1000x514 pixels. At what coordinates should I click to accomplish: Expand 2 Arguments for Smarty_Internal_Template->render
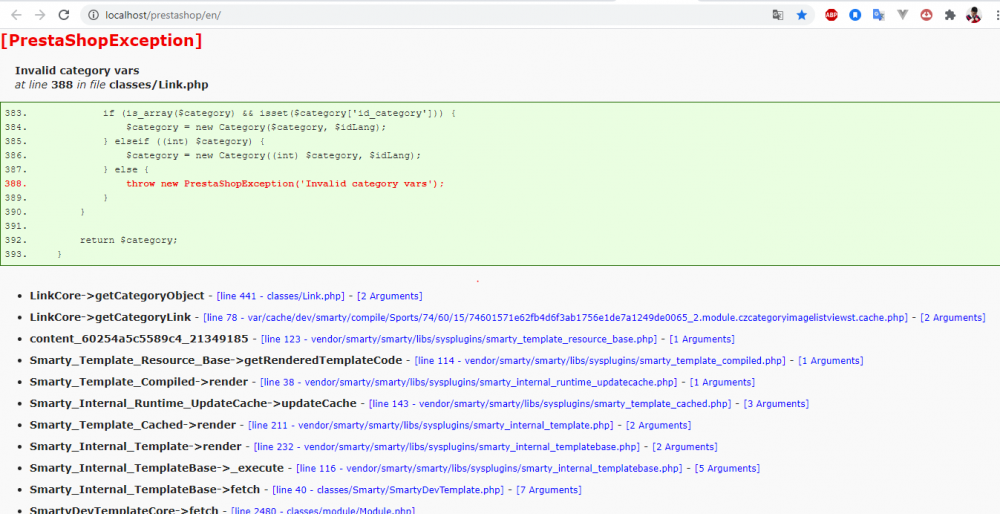click(684, 447)
